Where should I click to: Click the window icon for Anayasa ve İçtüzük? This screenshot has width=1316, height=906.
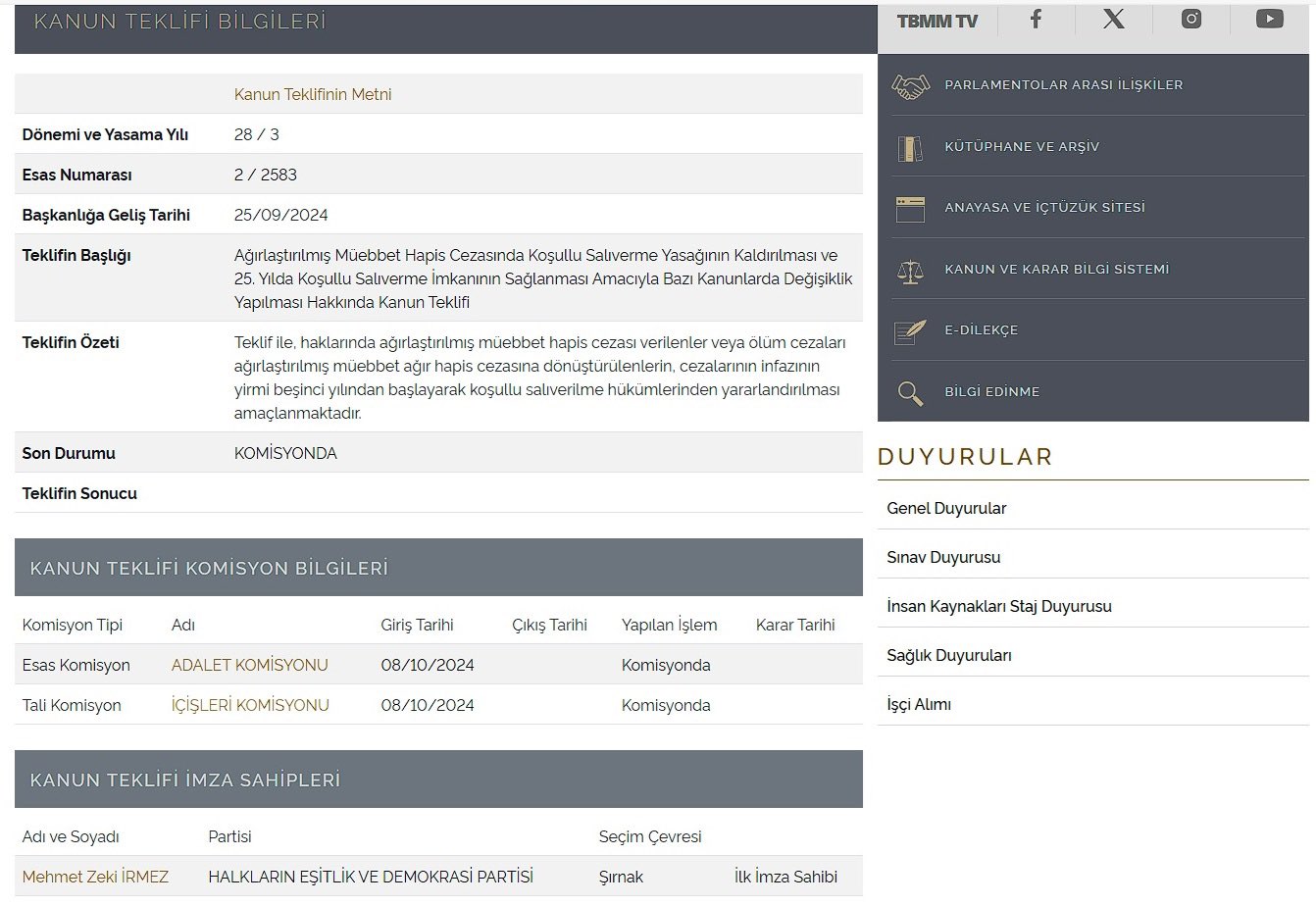click(x=910, y=209)
